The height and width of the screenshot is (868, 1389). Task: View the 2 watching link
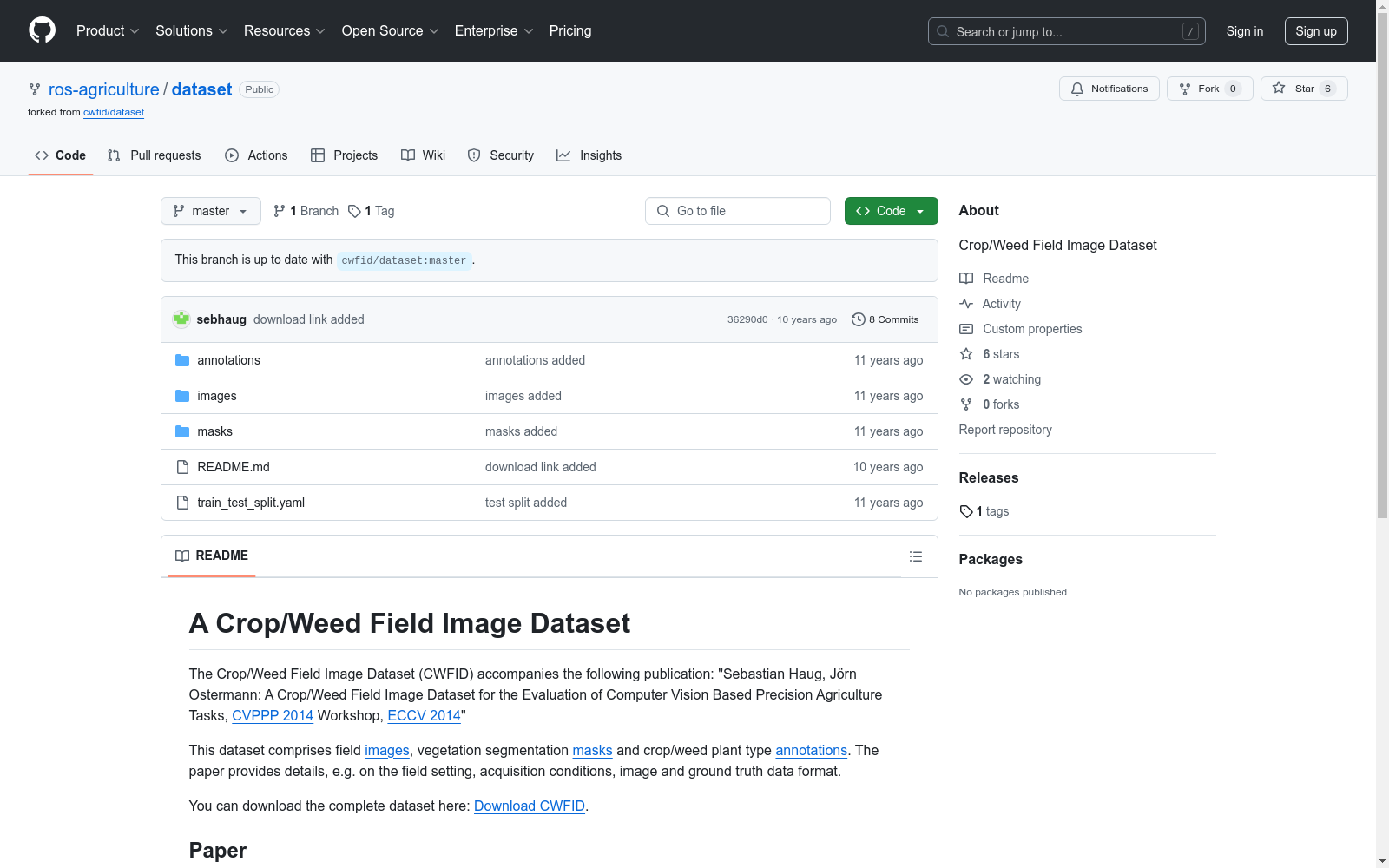(x=1000, y=379)
